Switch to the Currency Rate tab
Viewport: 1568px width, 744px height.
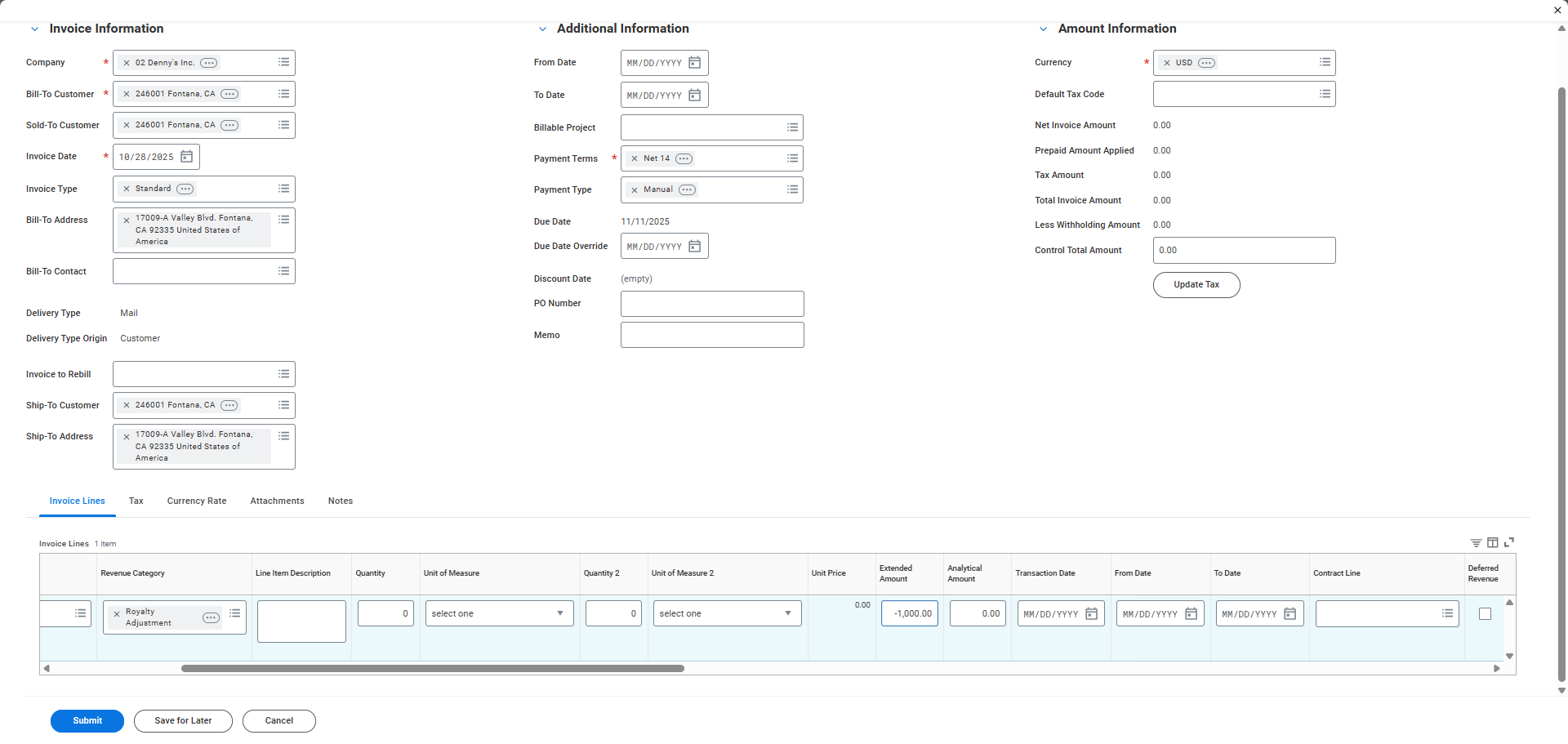point(197,501)
